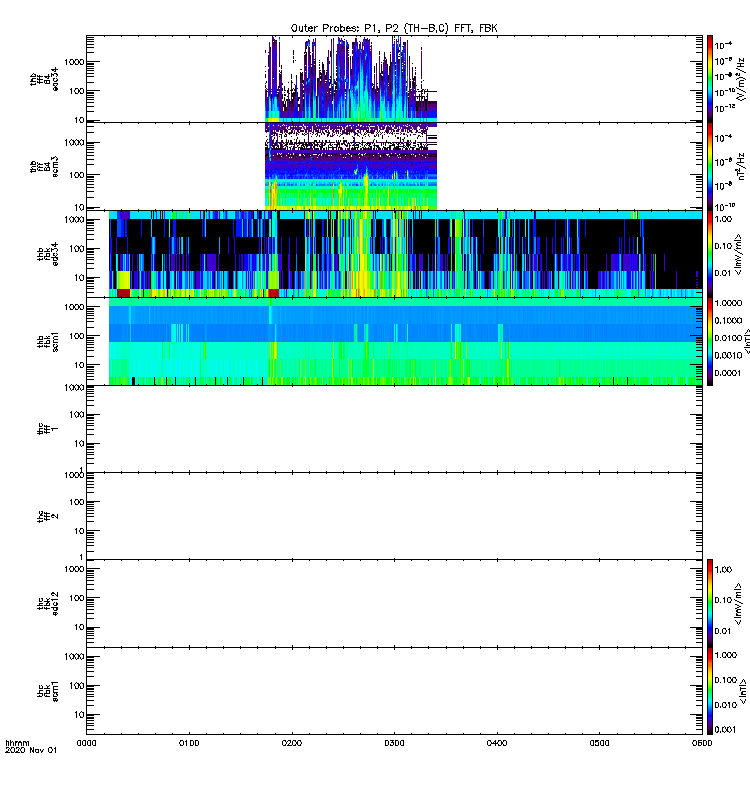
Task: Click the thb fff scm3 spectrogram data
Action: [x=351, y=166]
